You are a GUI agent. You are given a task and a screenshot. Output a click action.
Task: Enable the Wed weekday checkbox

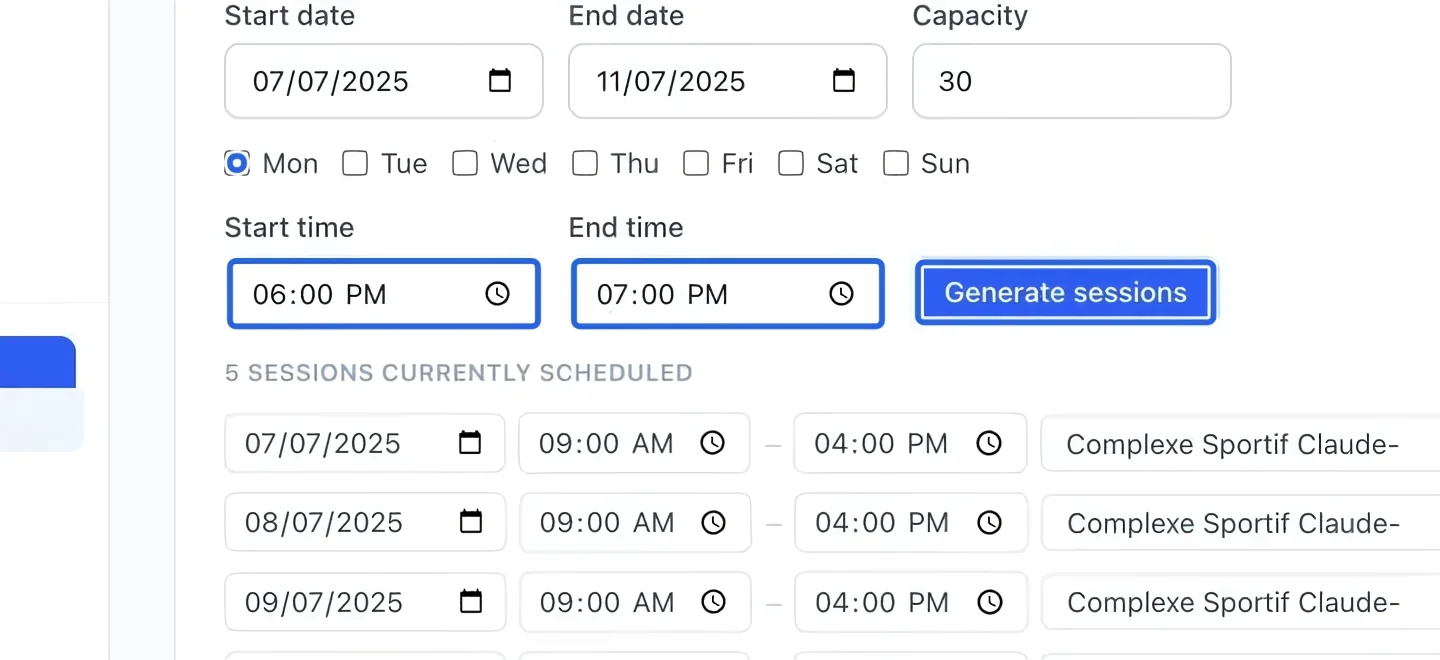pyautogui.click(x=465, y=163)
